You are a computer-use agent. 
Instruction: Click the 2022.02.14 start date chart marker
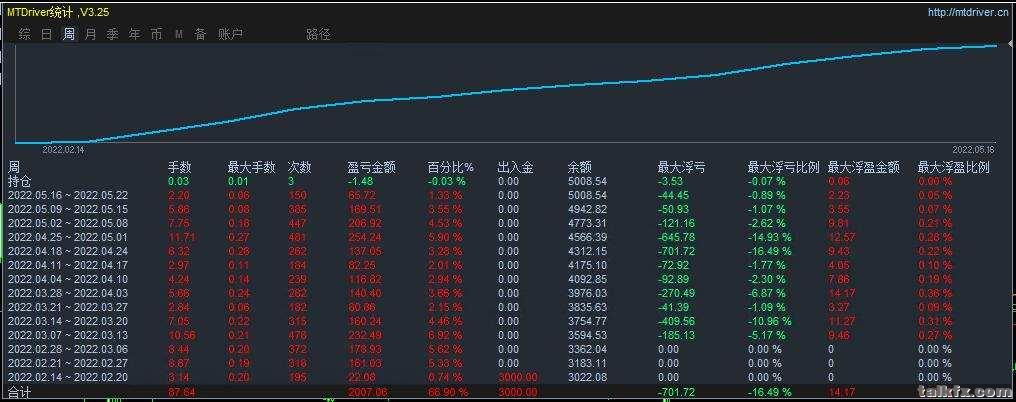(x=62, y=148)
